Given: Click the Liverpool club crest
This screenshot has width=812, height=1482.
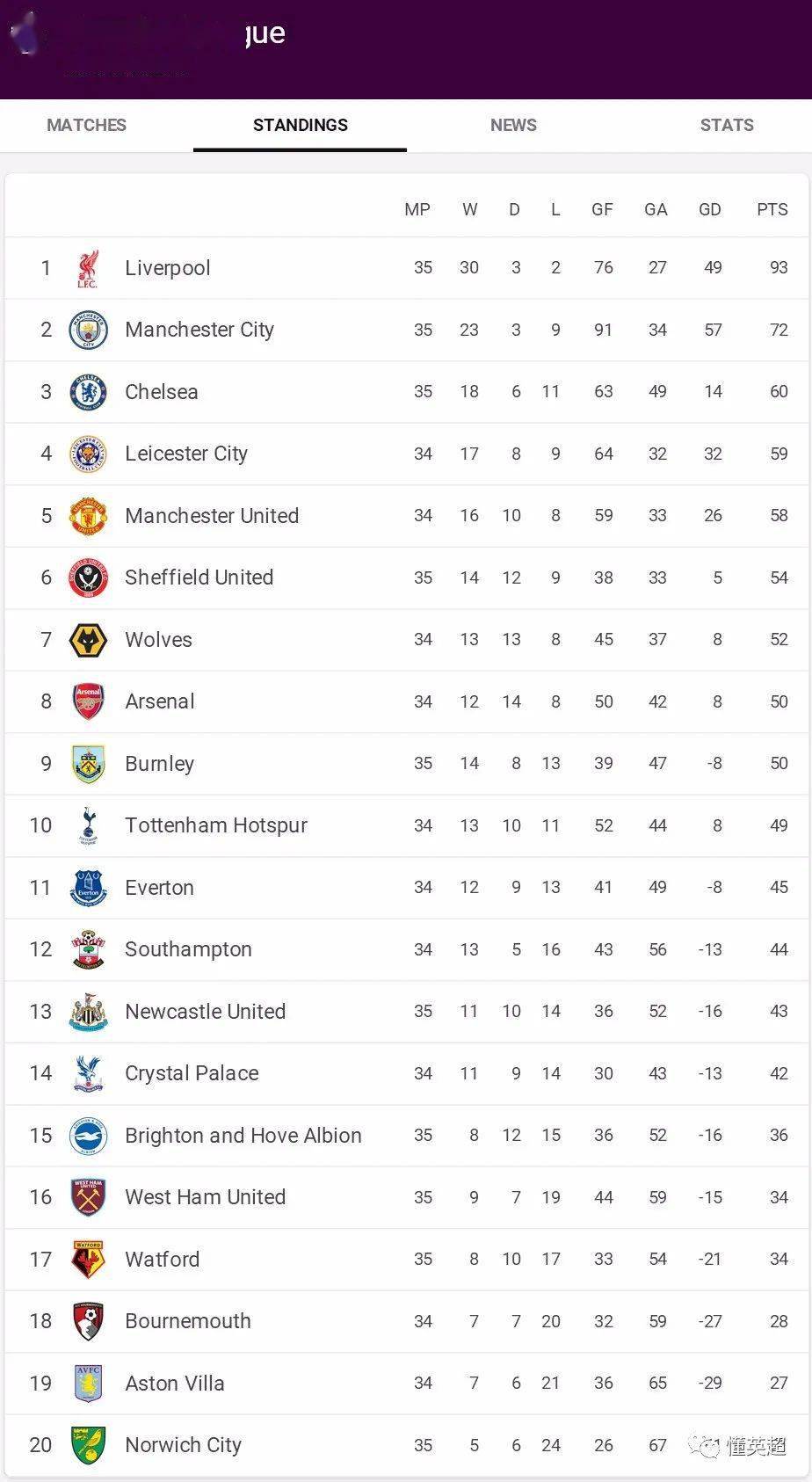Looking at the screenshot, I should (x=88, y=268).
